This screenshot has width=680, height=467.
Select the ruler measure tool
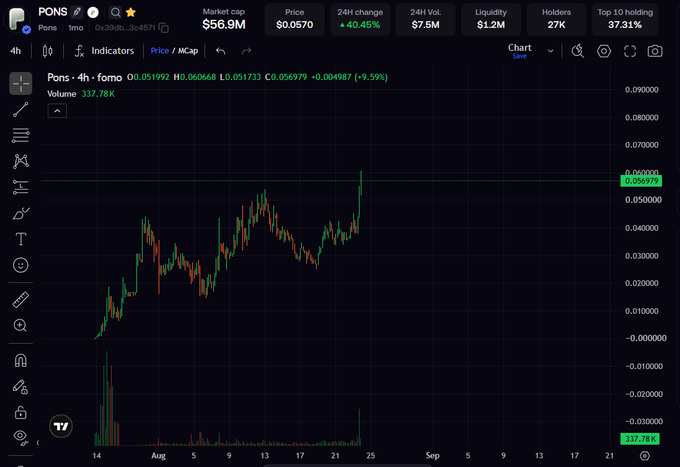(20, 300)
